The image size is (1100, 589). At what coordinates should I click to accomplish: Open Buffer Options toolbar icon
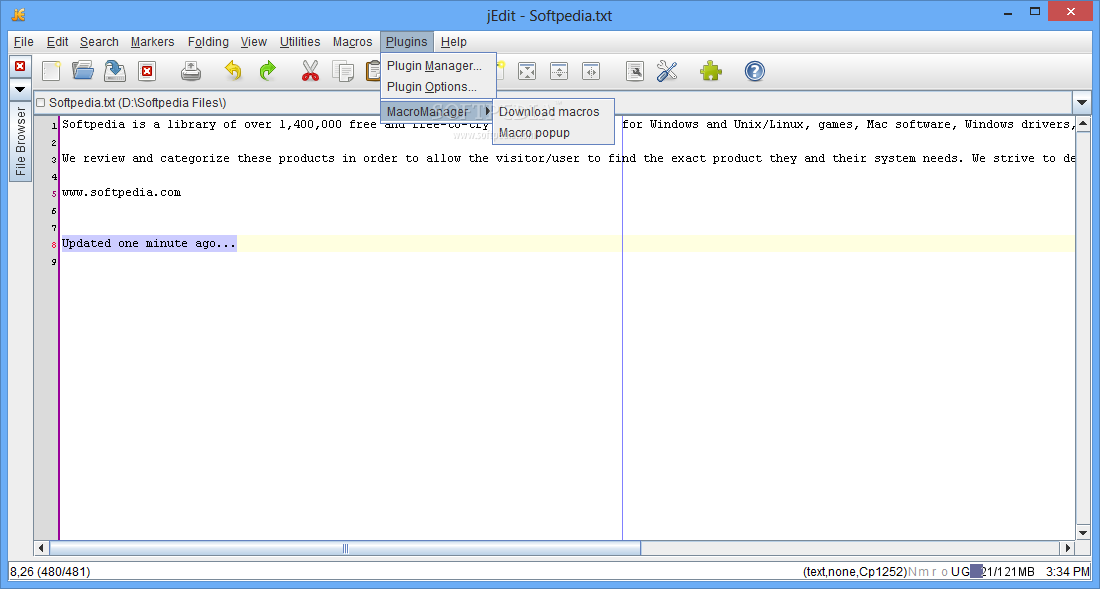(x=635, y=71)
